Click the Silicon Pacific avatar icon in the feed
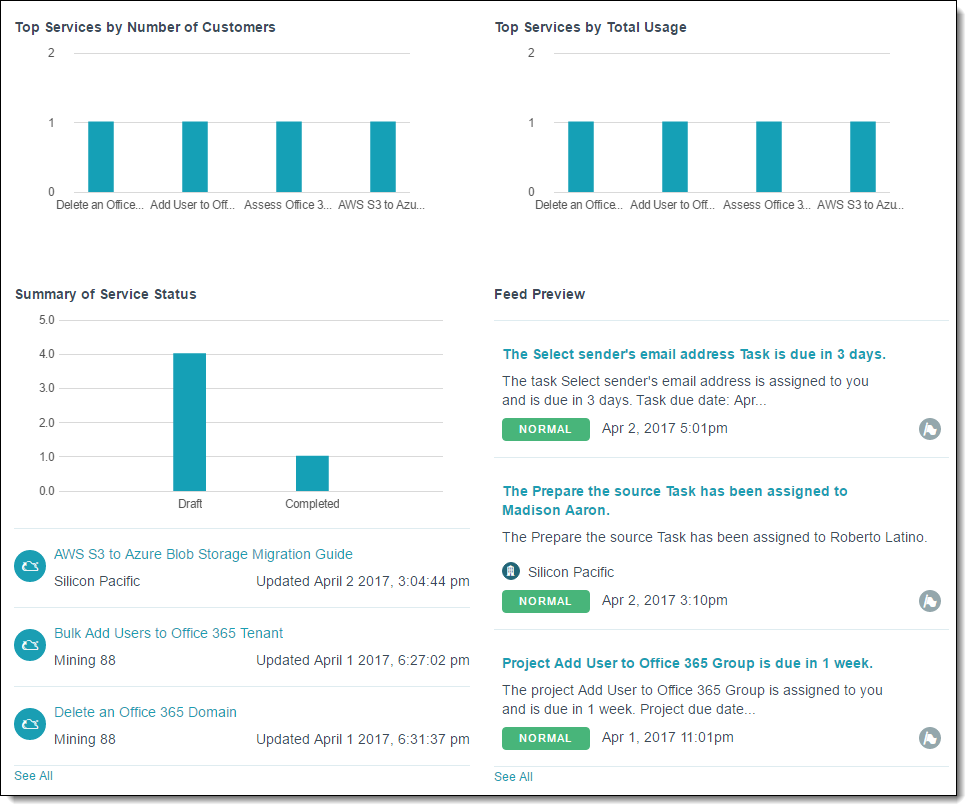The image size is (972, 811). [x=511, y=571]
